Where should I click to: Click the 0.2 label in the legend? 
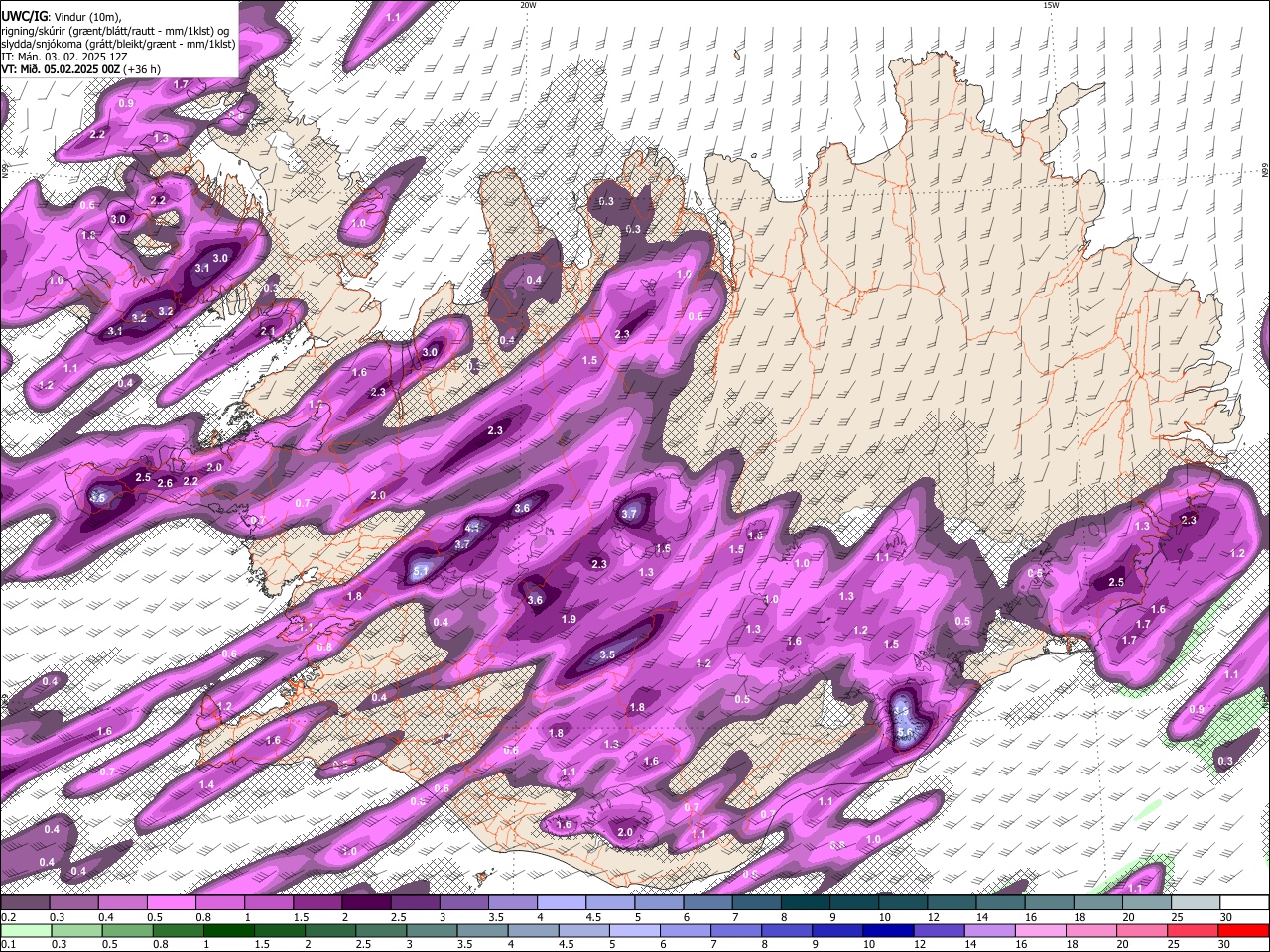pos(9,917)
